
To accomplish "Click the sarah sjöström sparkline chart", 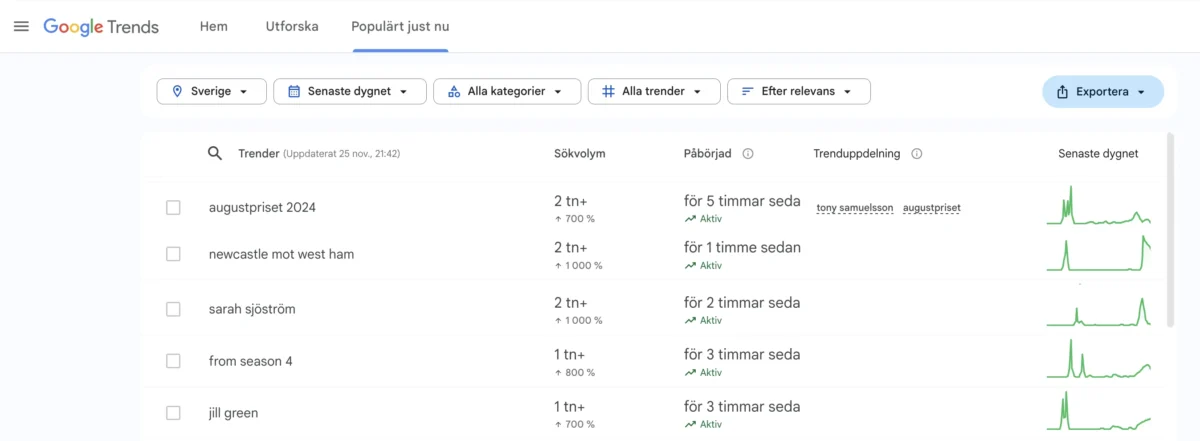I will tap(1099, 311).
